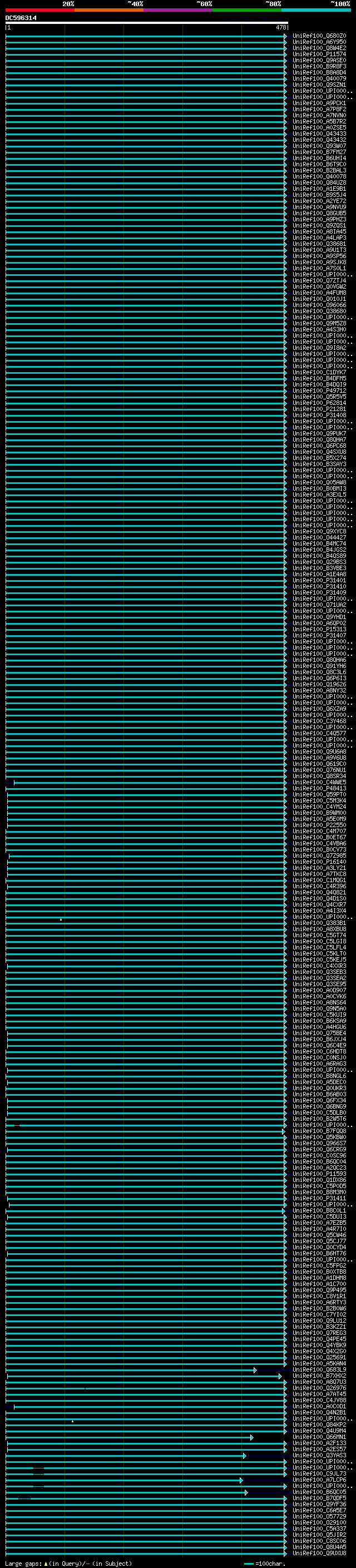Select the query name DC596314
The height and width of the screenshot is (1568, 356).
(x=21, y=18)
